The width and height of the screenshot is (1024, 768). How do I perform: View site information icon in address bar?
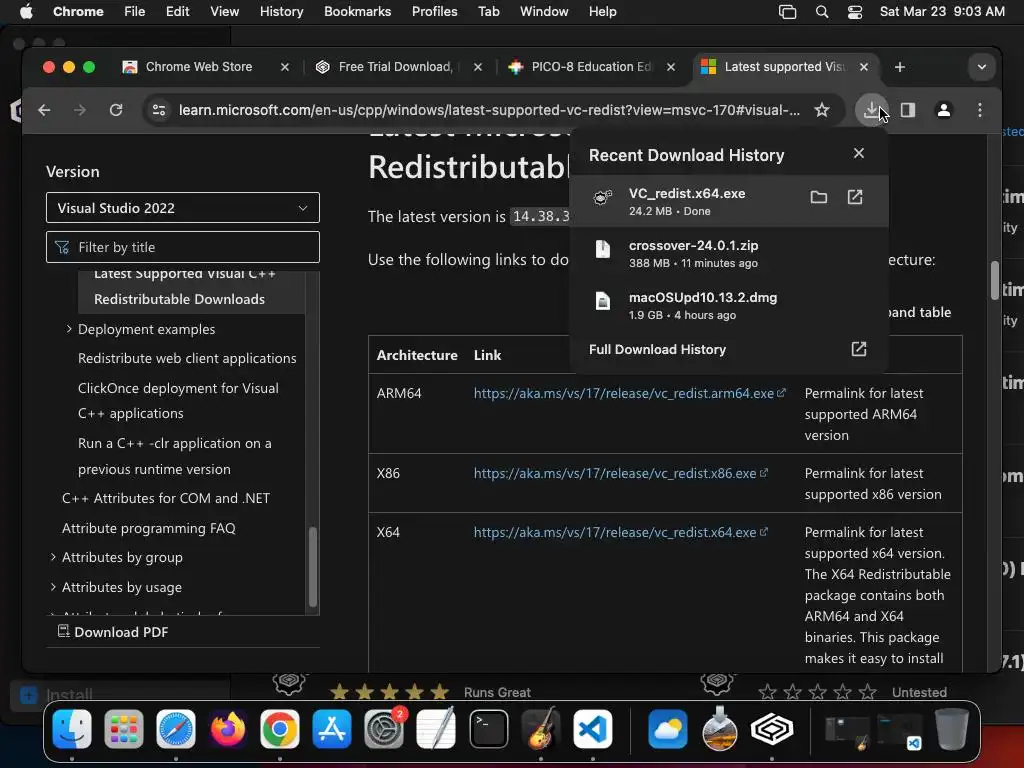[x=159, y=110]
